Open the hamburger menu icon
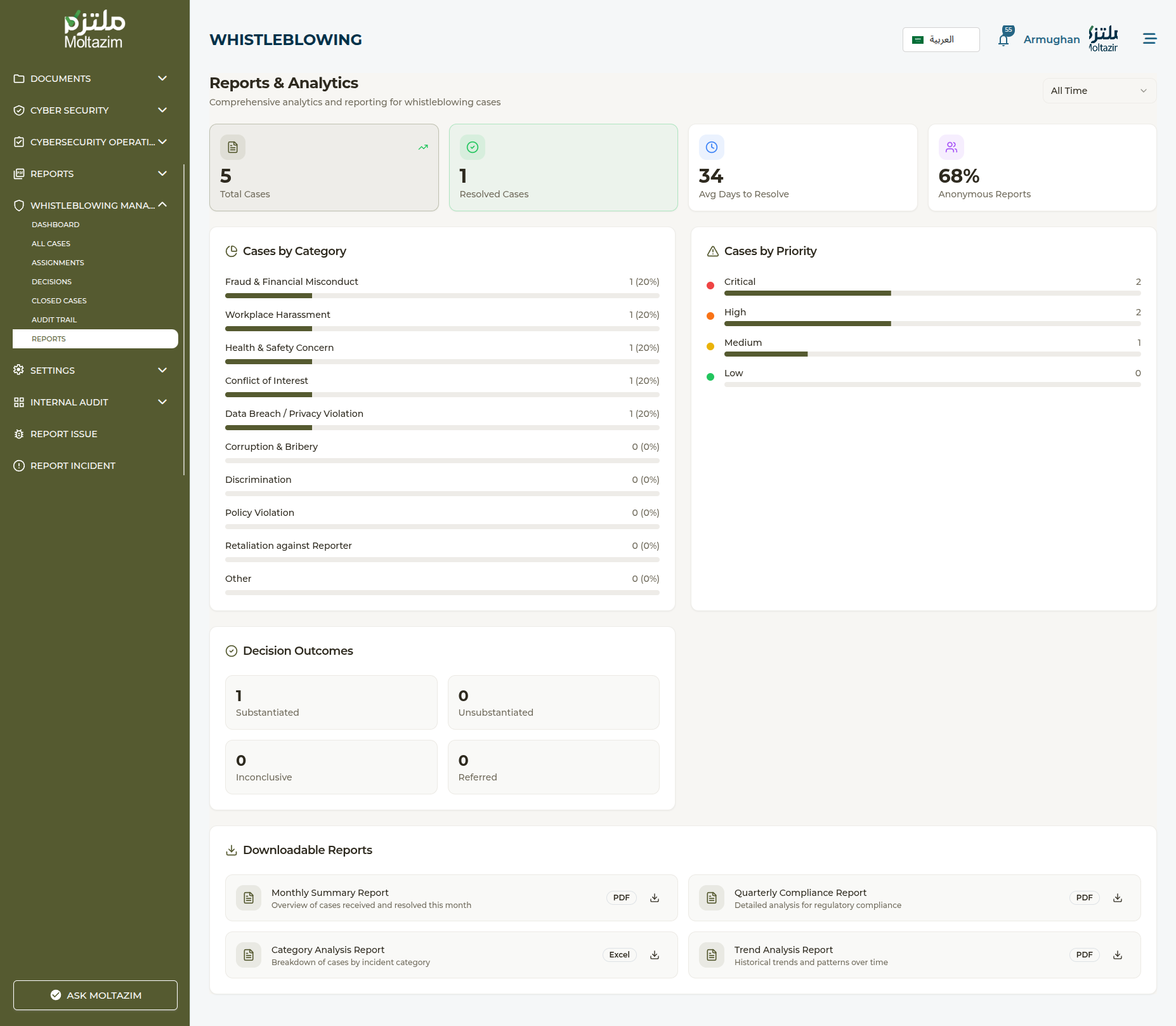Screen dimensions: 1176x1026 click(x=1149, y=39)
